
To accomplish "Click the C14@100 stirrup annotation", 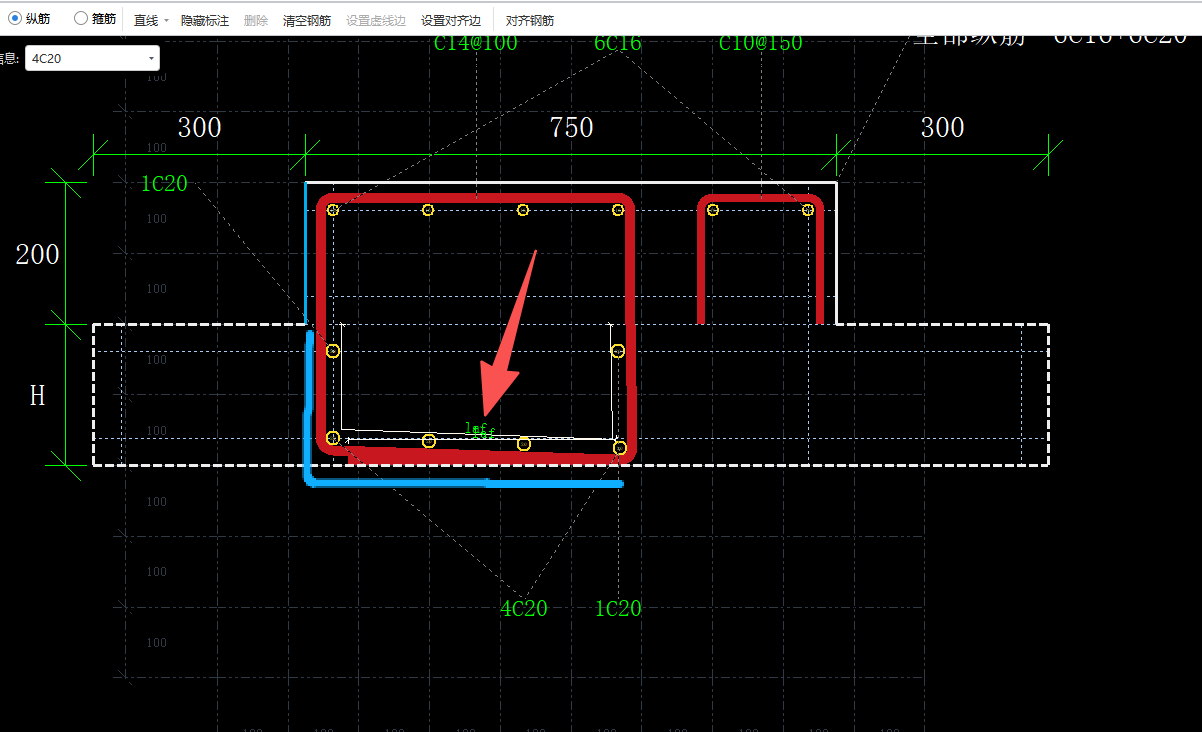I will point(476,43).
